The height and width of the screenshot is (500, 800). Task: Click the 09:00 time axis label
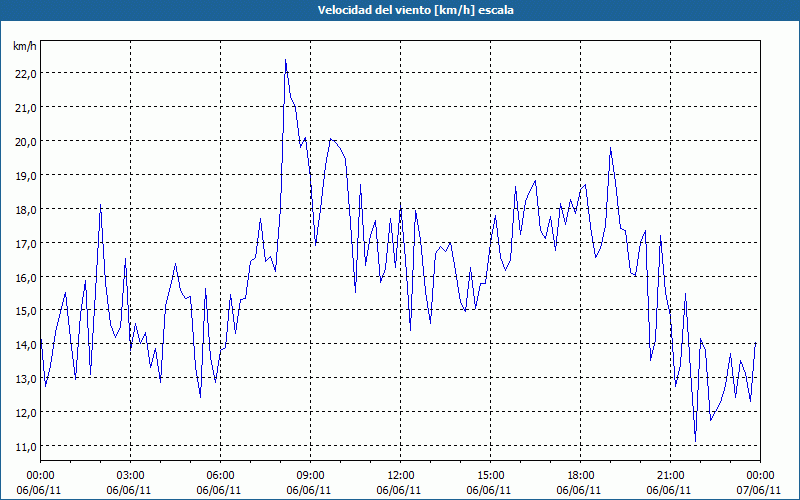point(310,476)
